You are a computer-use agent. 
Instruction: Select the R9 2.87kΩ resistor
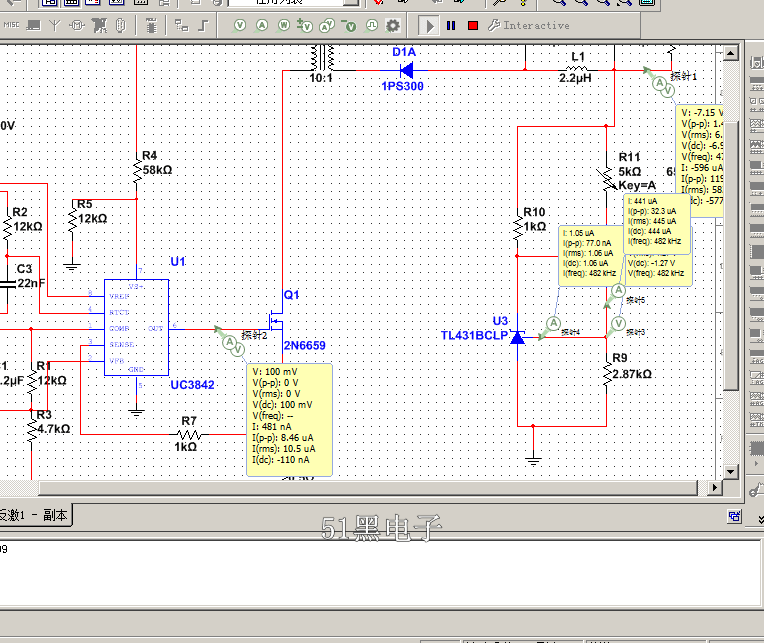tap(607, 373)
